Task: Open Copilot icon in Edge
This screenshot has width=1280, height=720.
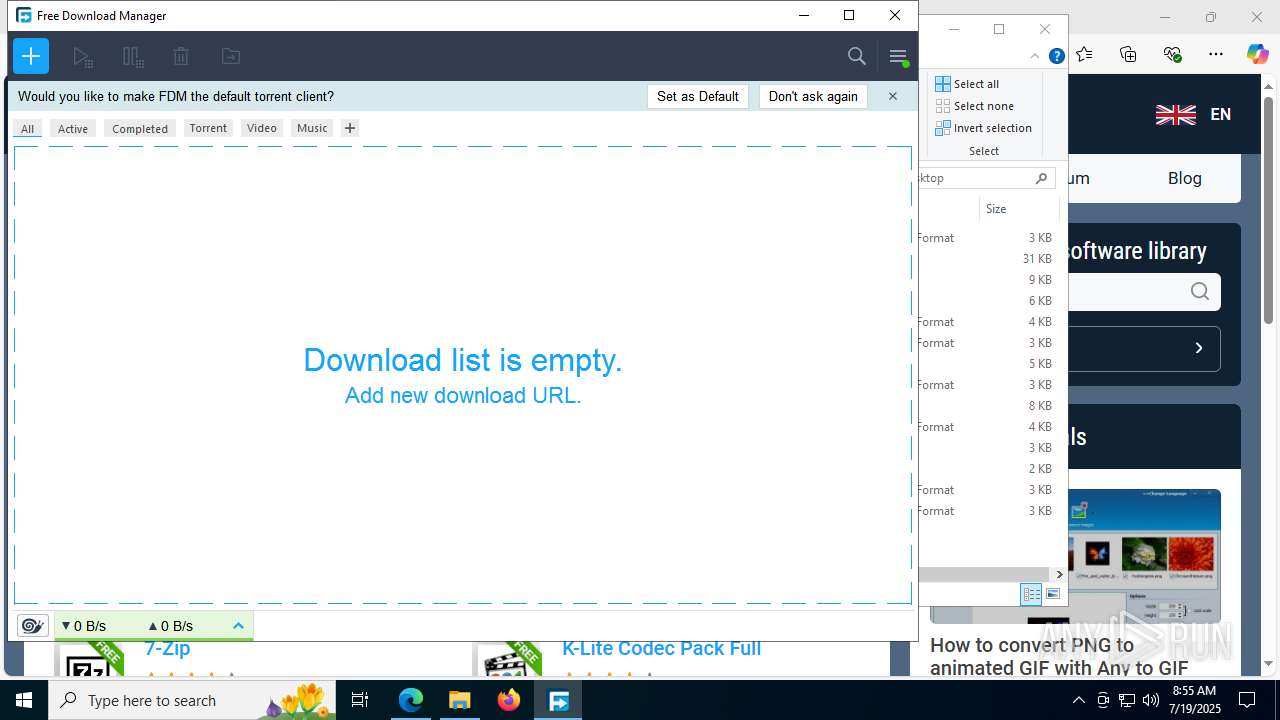Action: (1257, 54)
